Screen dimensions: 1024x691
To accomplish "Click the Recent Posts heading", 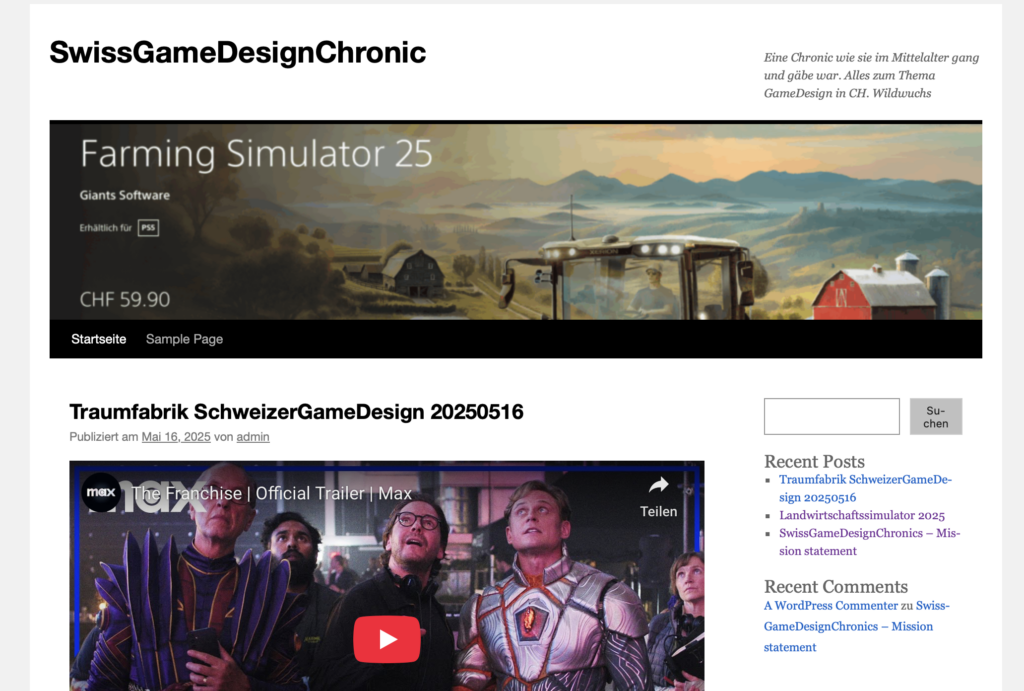I will pyautogui.click(x=814, y=461).
